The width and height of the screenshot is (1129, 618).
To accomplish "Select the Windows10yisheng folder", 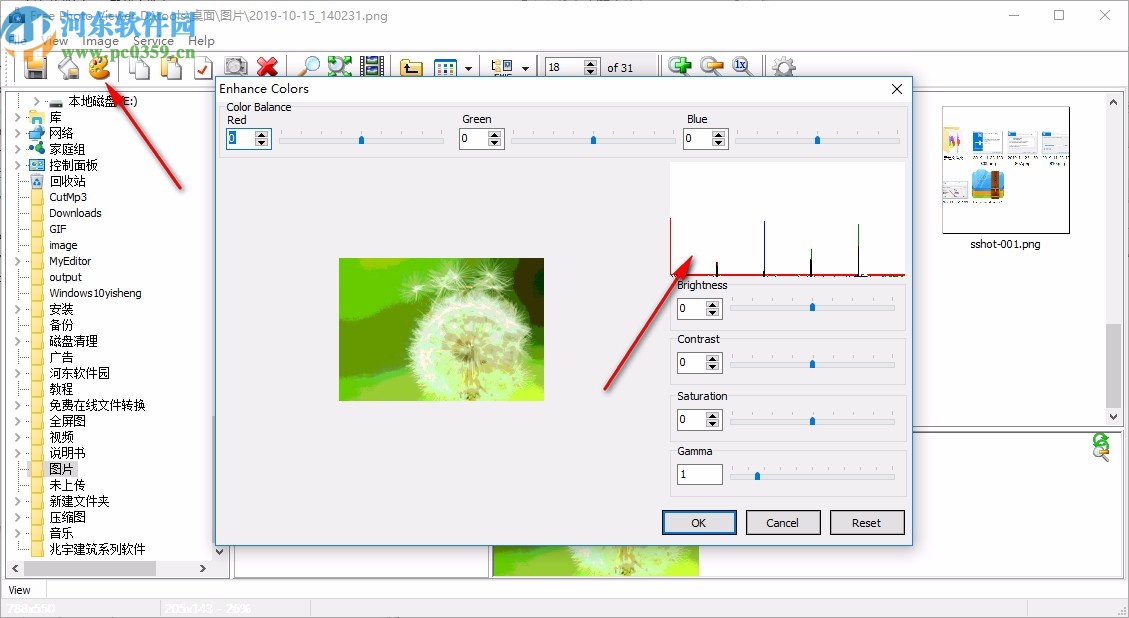I will coord(95,293).
